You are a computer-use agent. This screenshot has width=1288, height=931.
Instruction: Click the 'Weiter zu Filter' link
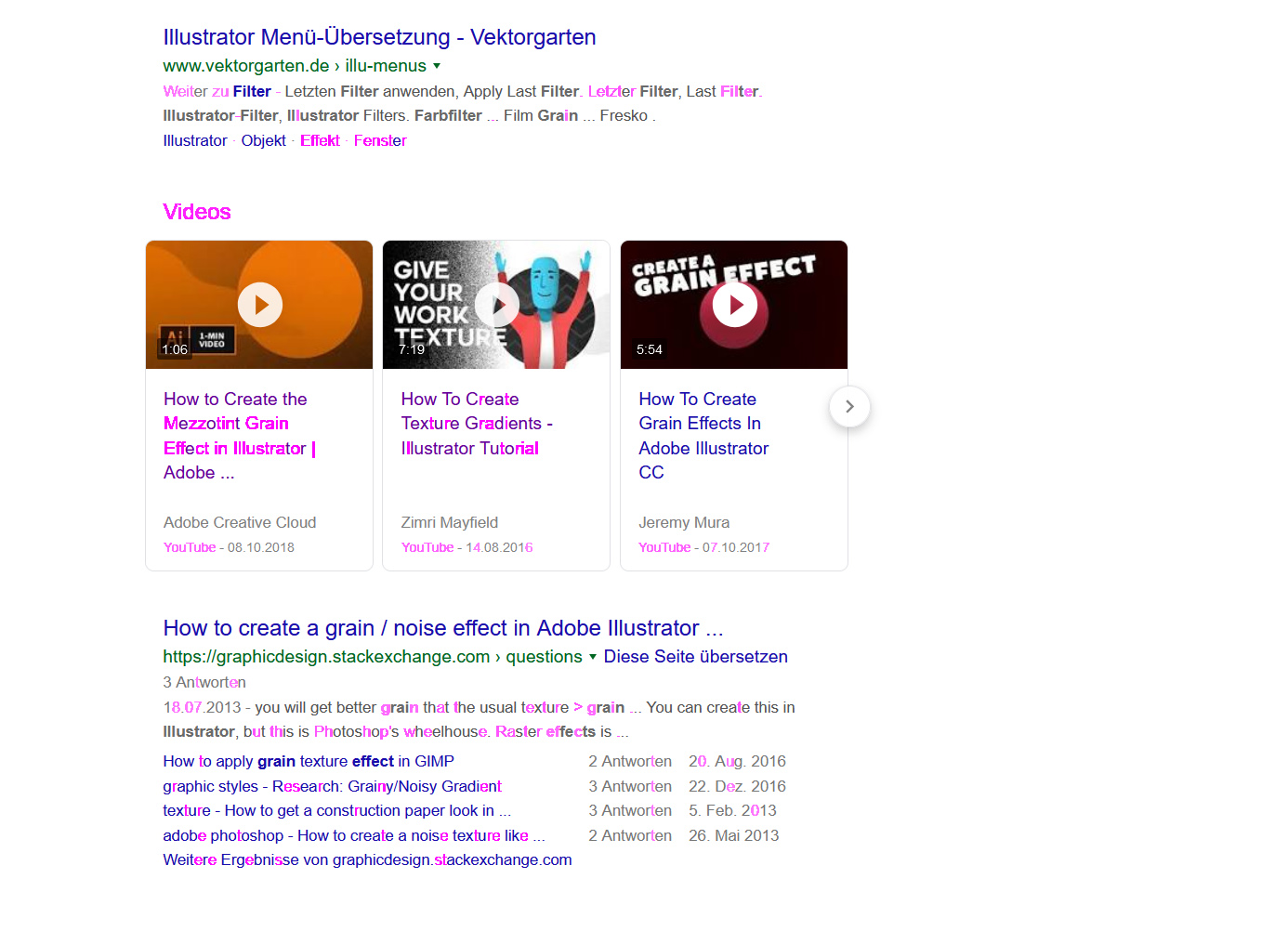pos(217,91)
